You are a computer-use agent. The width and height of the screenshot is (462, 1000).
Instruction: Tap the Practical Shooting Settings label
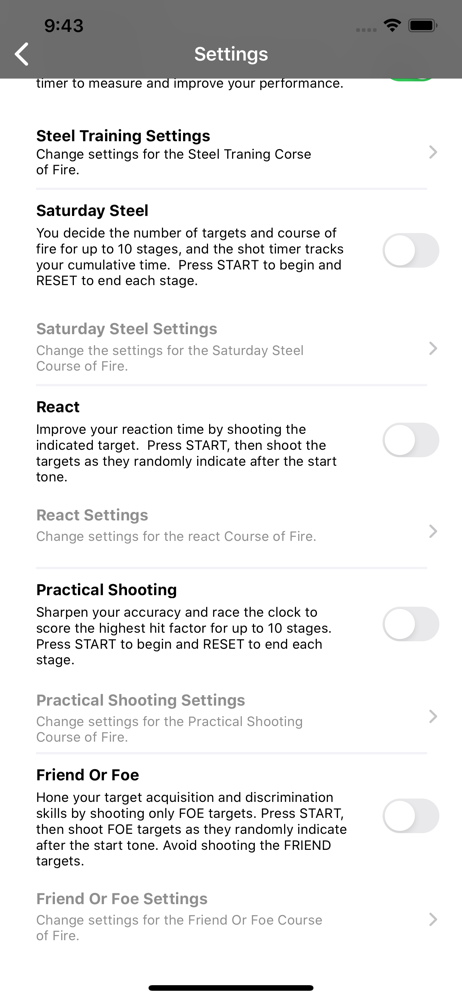(x=140, y=700)
